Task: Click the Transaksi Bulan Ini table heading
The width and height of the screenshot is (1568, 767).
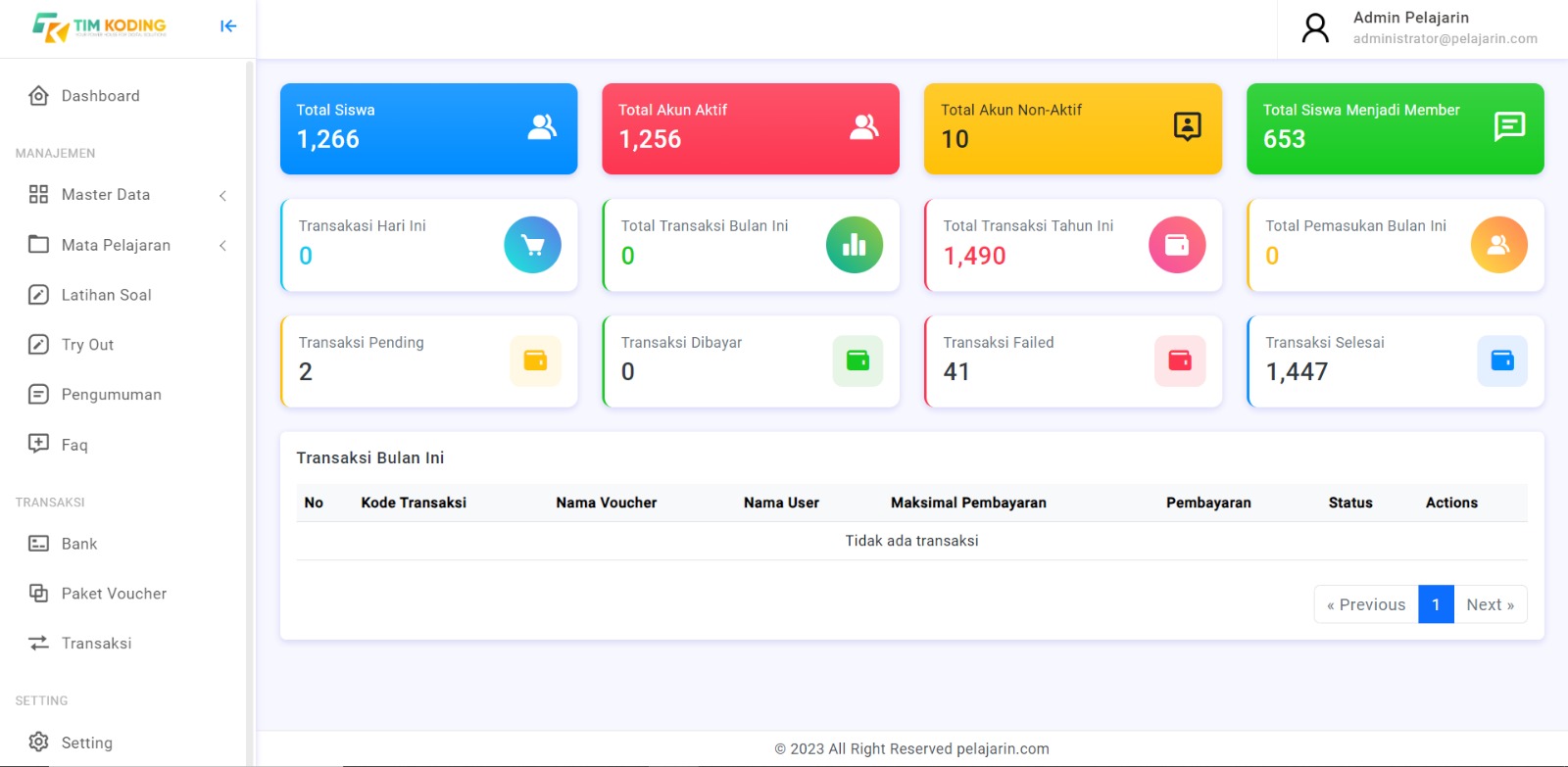Action: coord(370,457)
